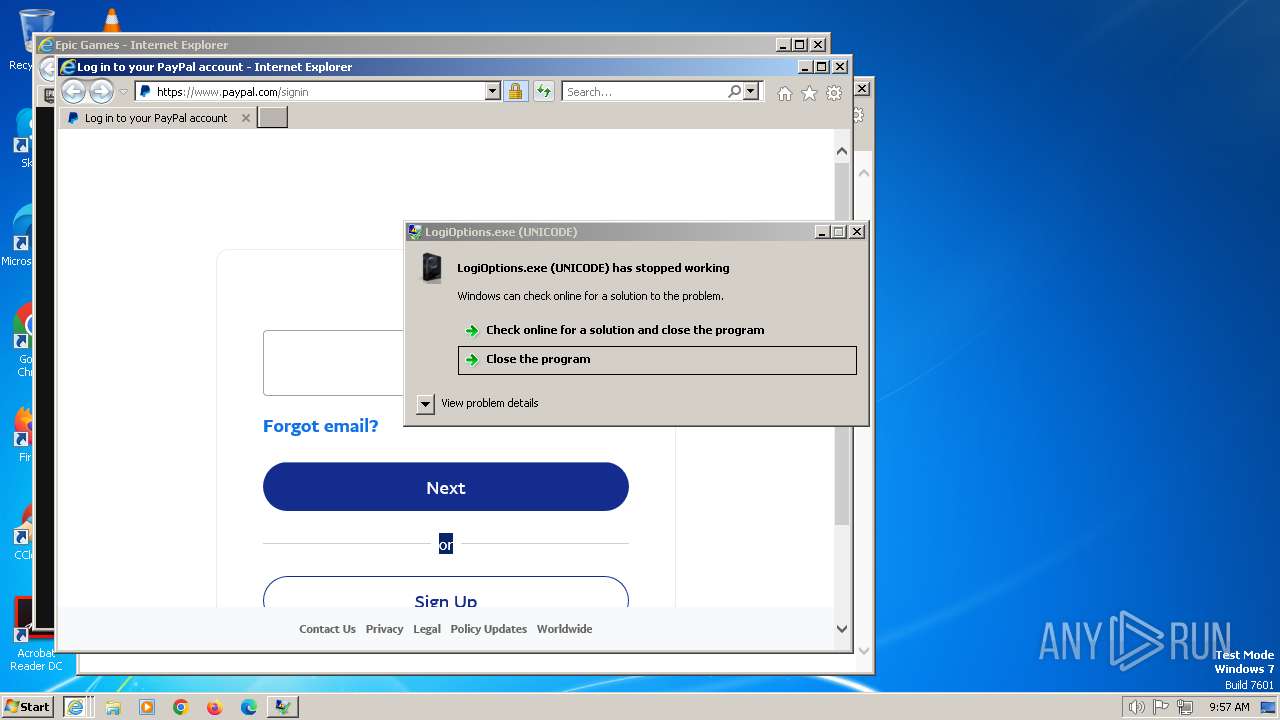1280x720 pixels.
Task: Open Edge from the taskbar
Action: click(249, 707)
